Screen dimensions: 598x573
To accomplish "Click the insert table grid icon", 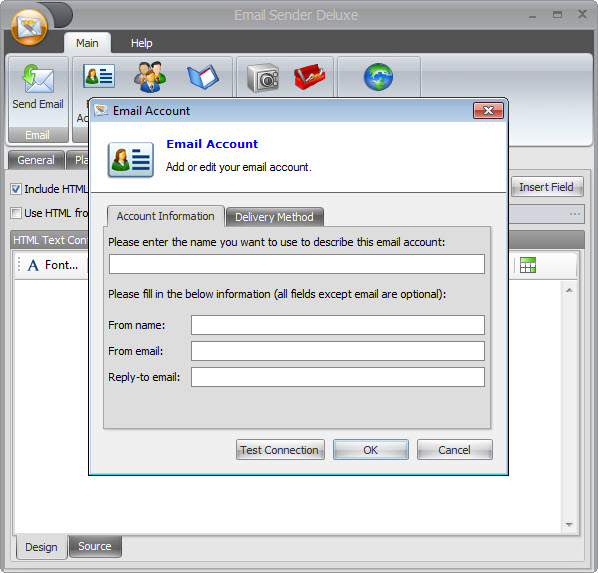I will [528, 265].
